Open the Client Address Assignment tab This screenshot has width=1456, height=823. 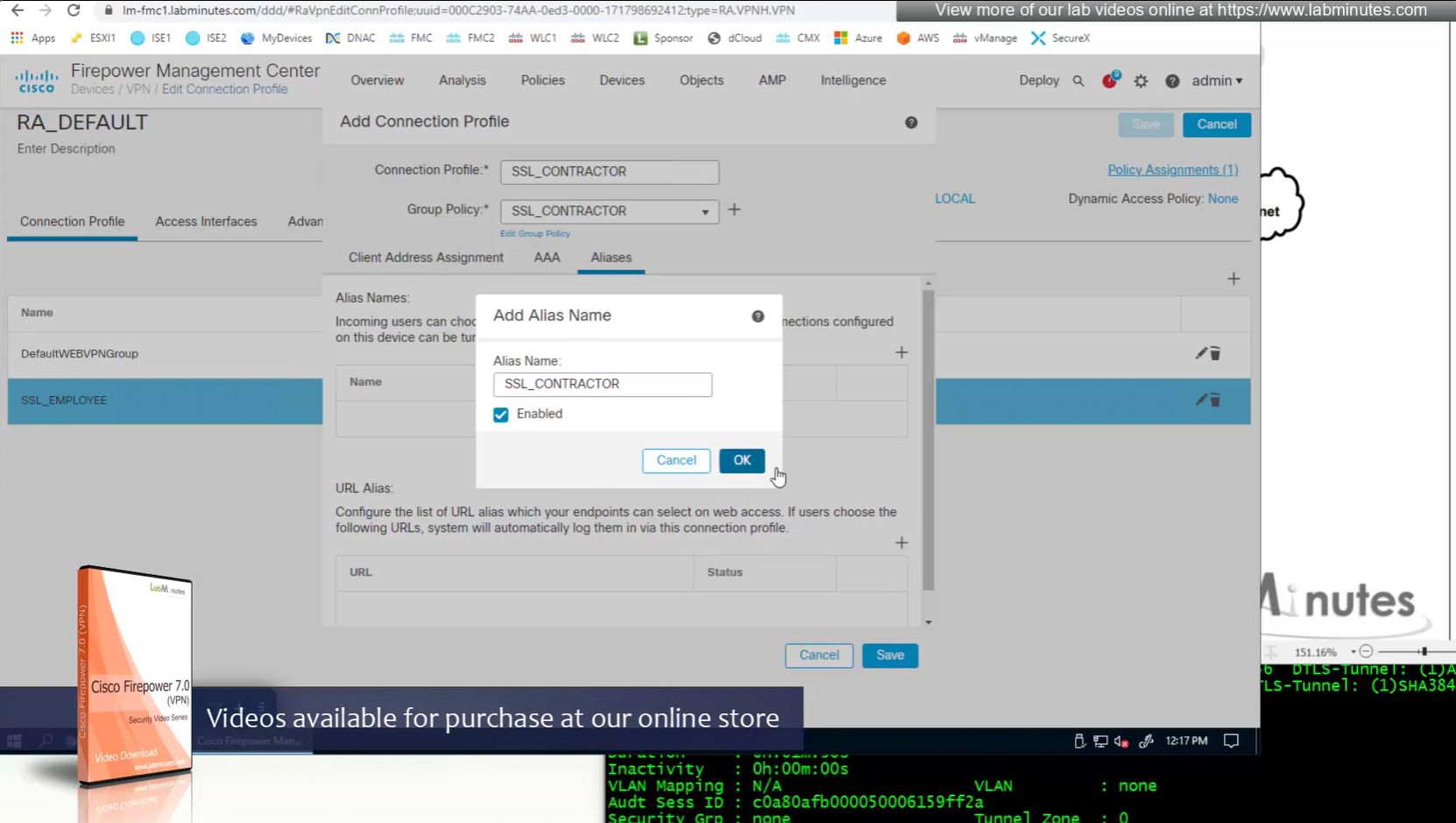(x=426, y=258)
